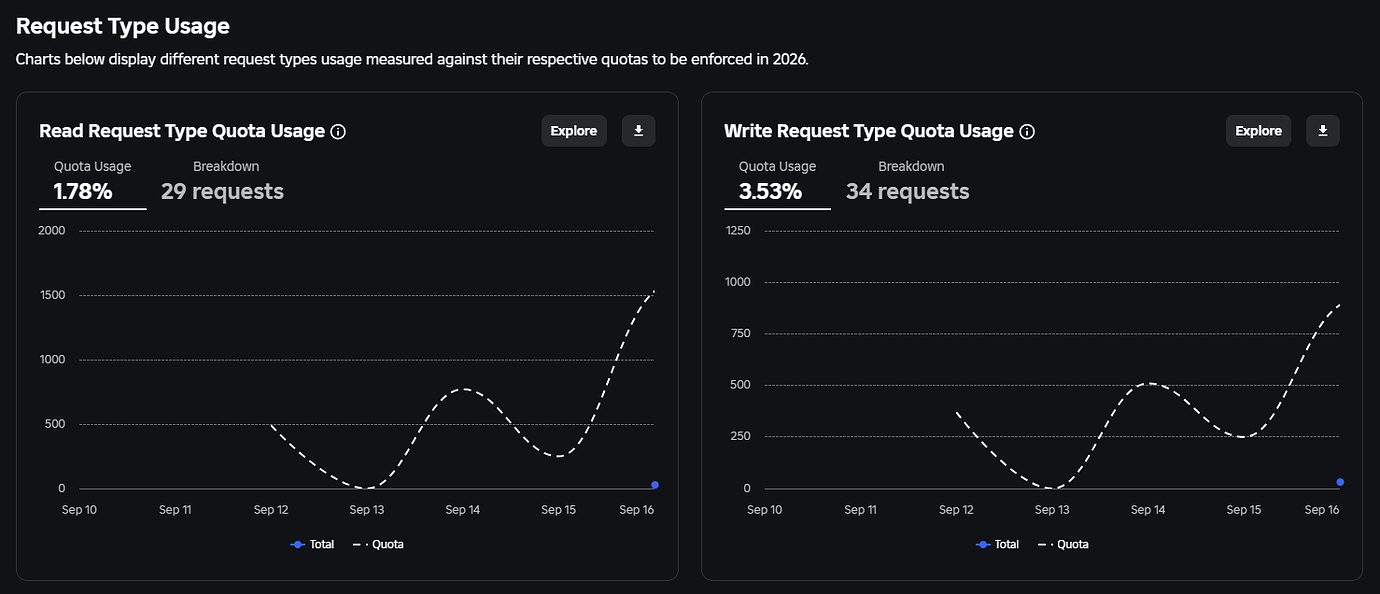Open info tooltip for Write Request Quota
This screenshot has width=1380, height=594.
click(x=1027, y=132)
